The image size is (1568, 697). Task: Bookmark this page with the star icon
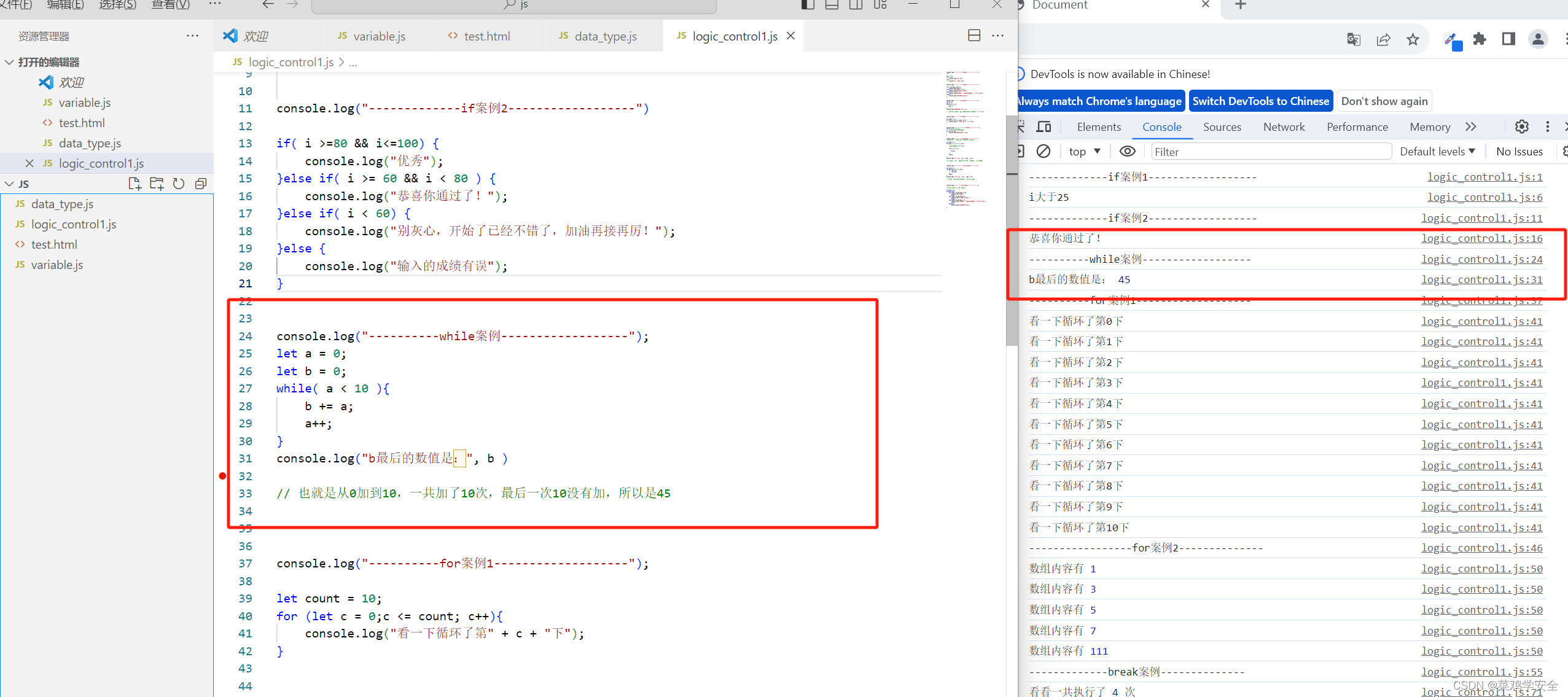tap(1413, 39)
